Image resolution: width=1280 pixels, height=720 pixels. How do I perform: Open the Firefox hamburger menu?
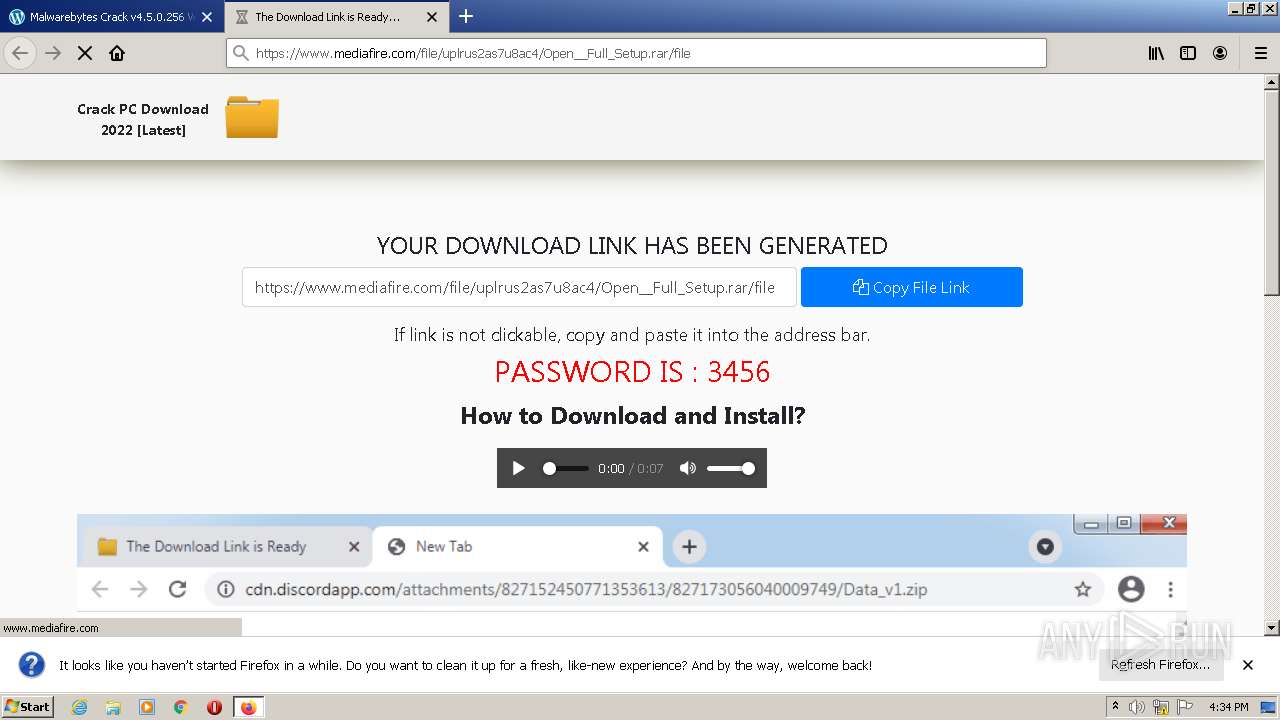(x=1261, y=53)
